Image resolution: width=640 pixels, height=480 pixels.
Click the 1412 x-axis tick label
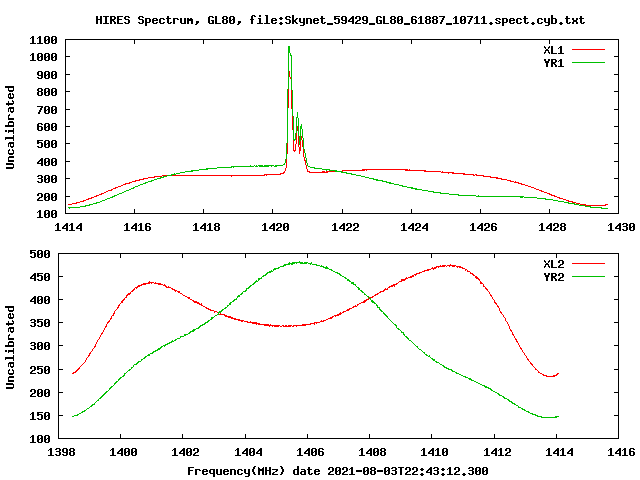pos(497,452)
